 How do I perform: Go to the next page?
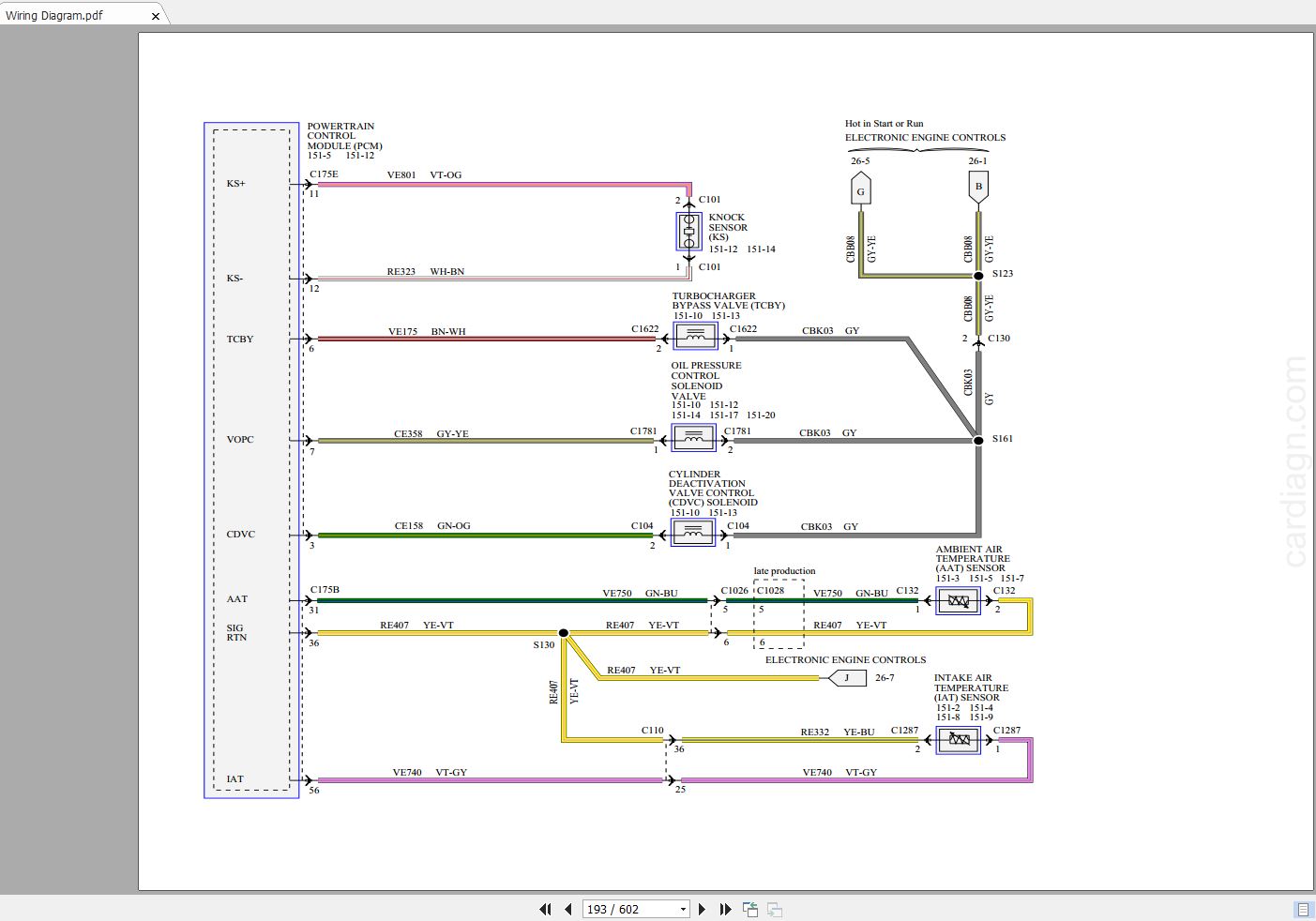pos(702,909)
